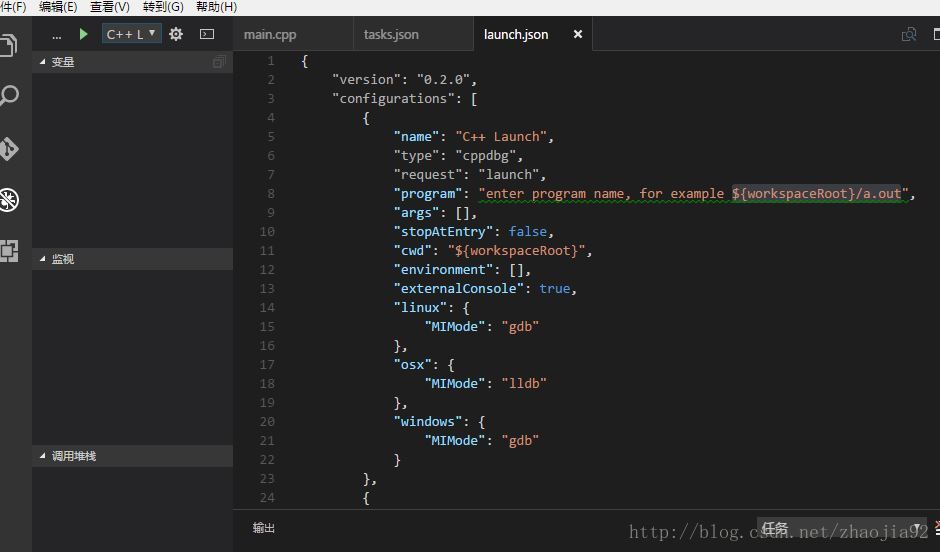Image resolution: width=940 pixels, height=552 pixels.
Task: Switch to the main.cpp tab
Action: tap(270, 34)
